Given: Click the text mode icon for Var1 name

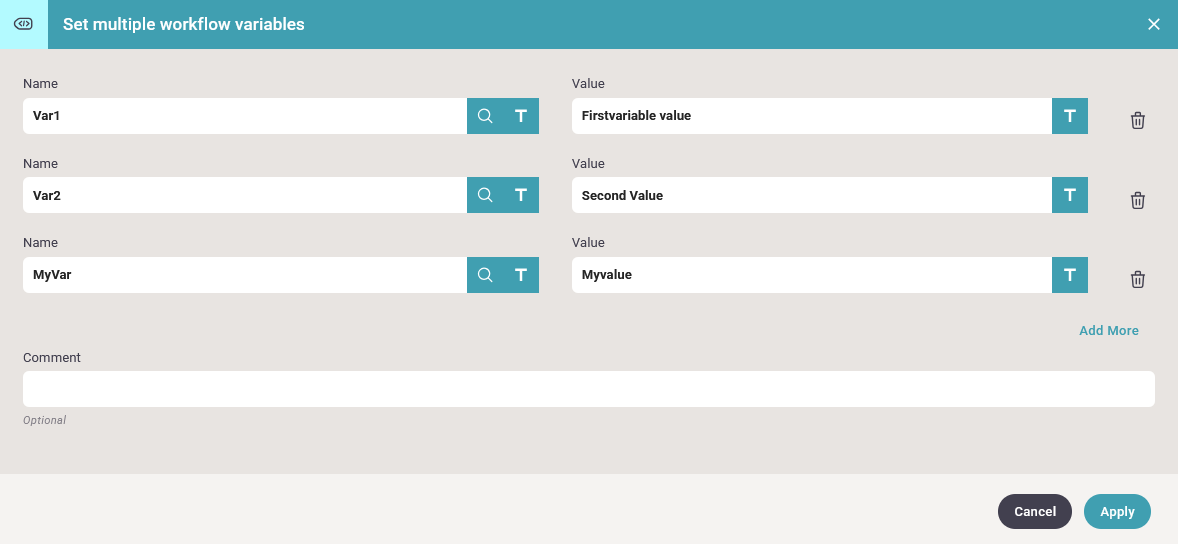Looking at the screenshot, I should click(x=521, y=116).
